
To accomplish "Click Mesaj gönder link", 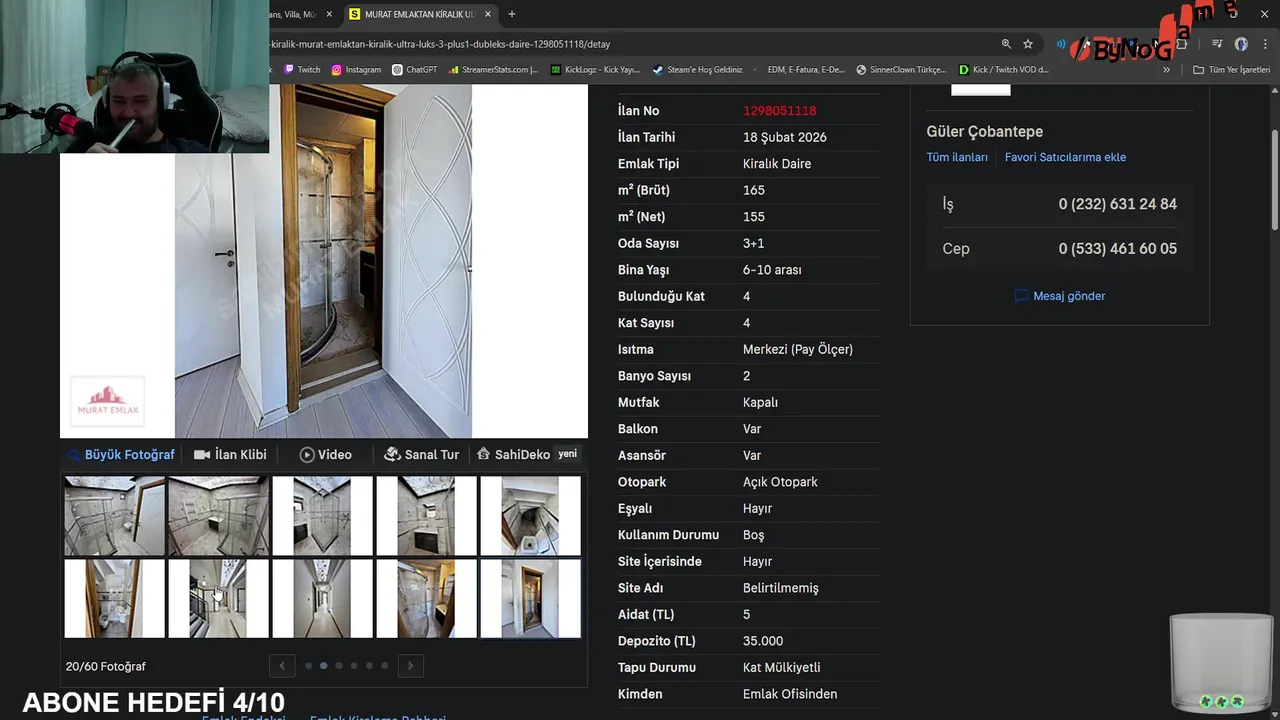I will pos(1060,296).
